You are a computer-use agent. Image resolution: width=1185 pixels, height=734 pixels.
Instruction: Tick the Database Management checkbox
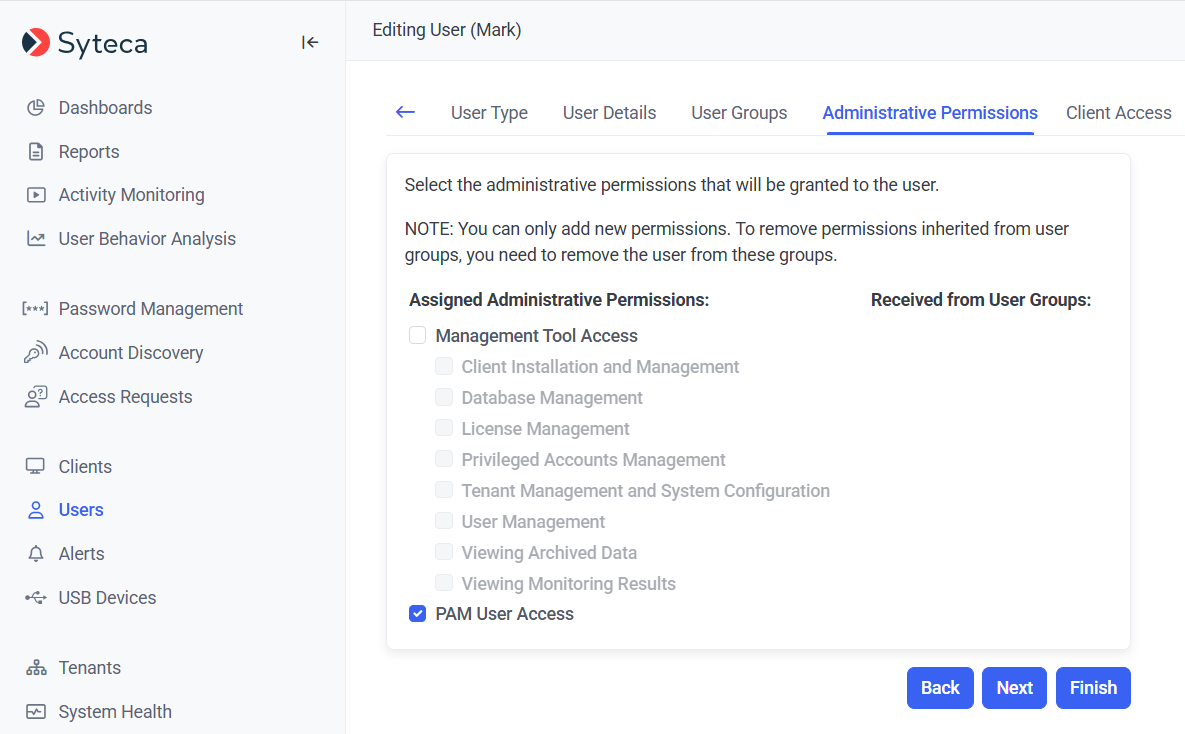[444, 398]
